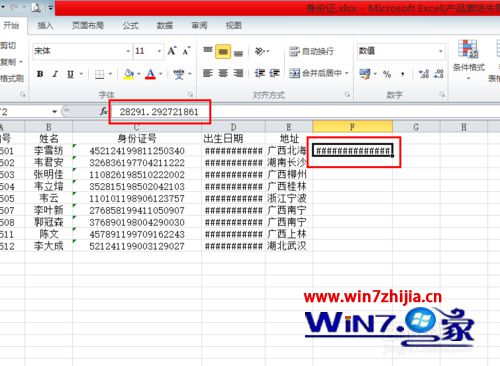The height and width of the screenshot is (366, 500).
Task: Open the 数值 number format dropdown
Action: (x=441, y=51)
